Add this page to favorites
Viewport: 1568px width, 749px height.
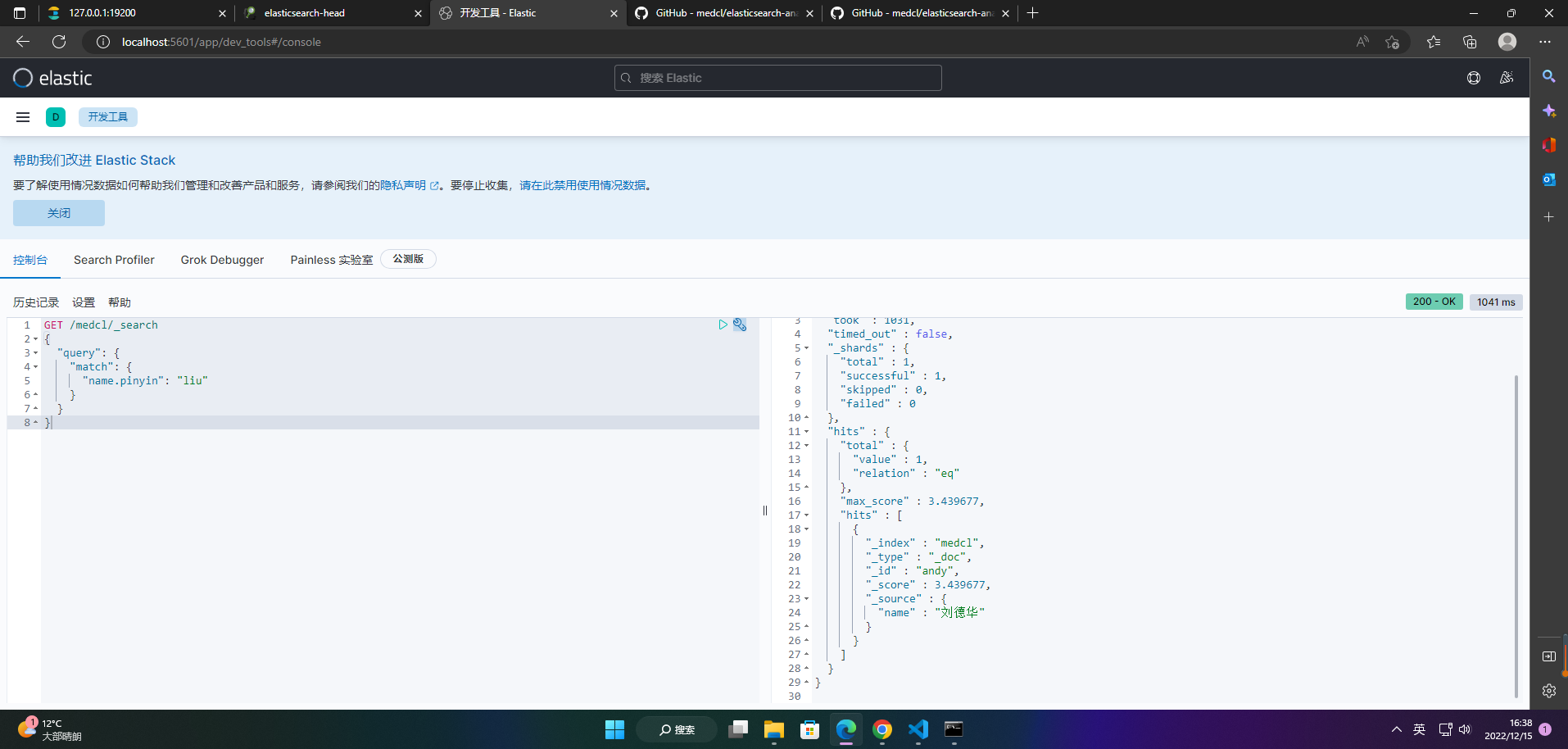point(1392,42)
